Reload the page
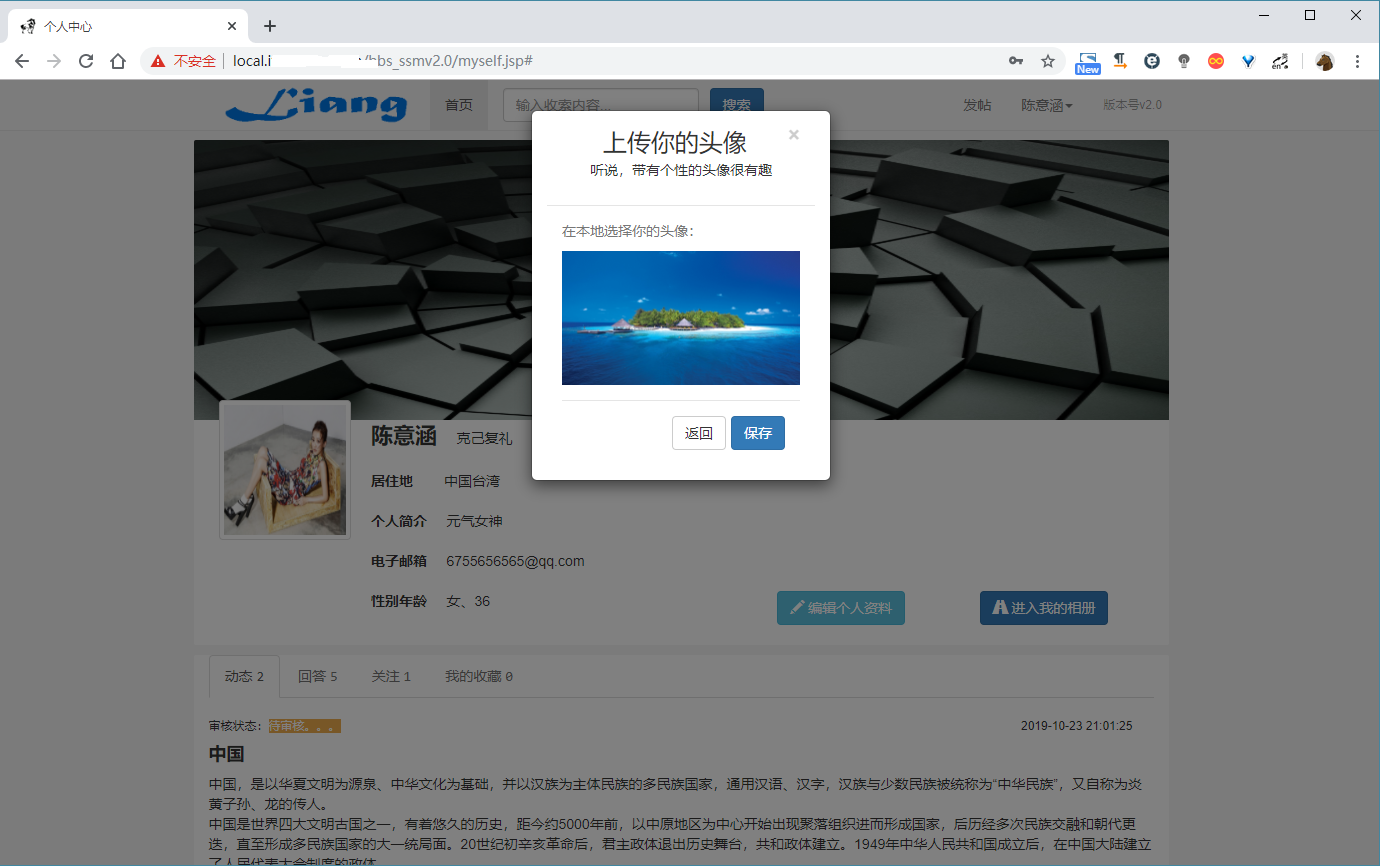The image size is (1380, 866). pos(86,61)
